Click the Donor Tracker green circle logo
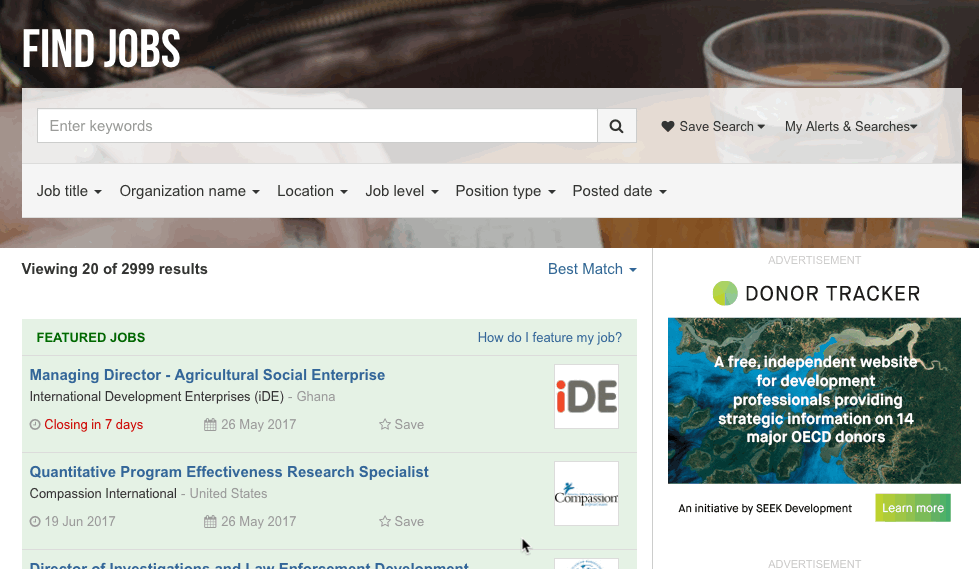Viewport: 979px width, 569px height. (x=725, y=294)
